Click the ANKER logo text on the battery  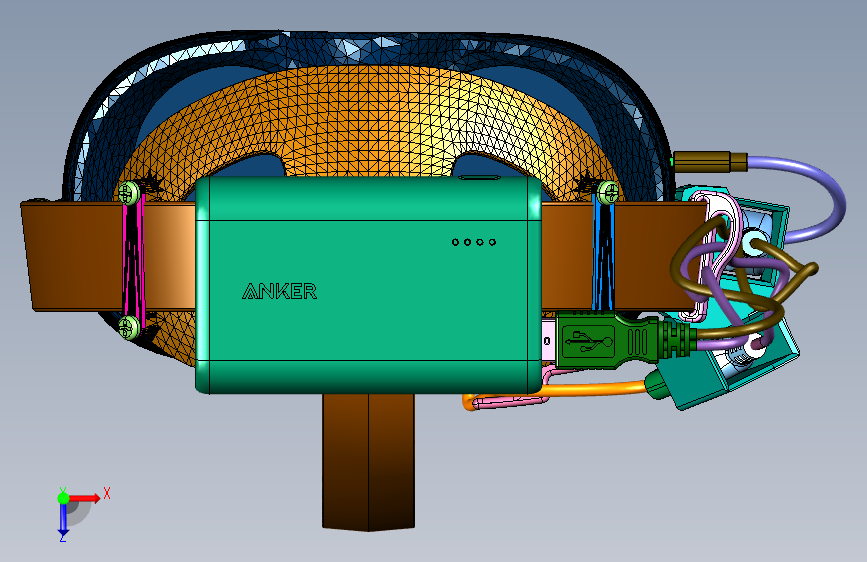click(280, 291)
